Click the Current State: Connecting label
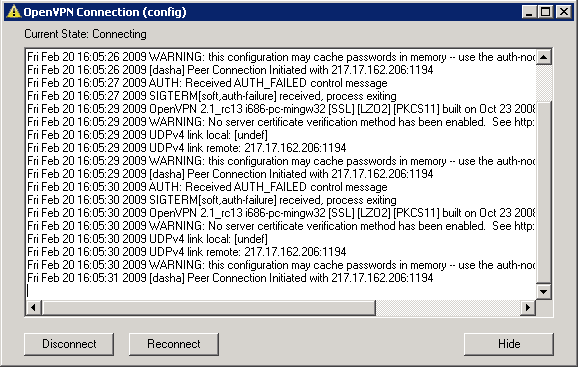 pyautogui.click(x=85, y=34)
